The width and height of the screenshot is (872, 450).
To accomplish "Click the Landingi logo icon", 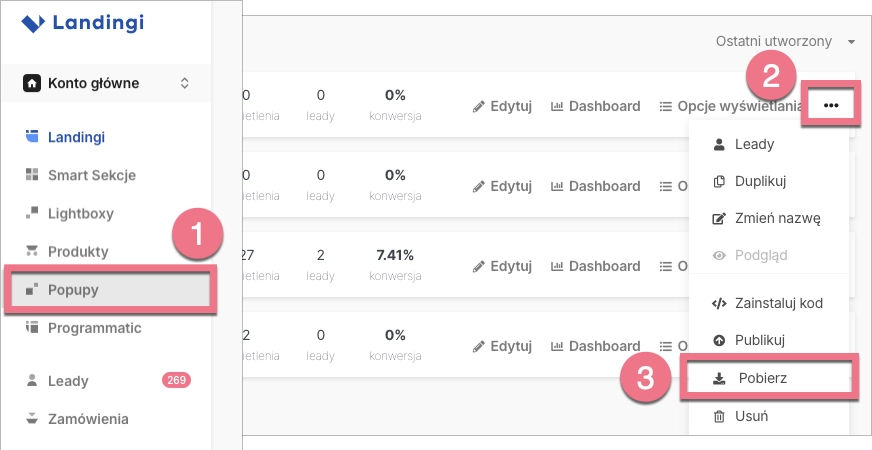I will [x=34, y=22].
